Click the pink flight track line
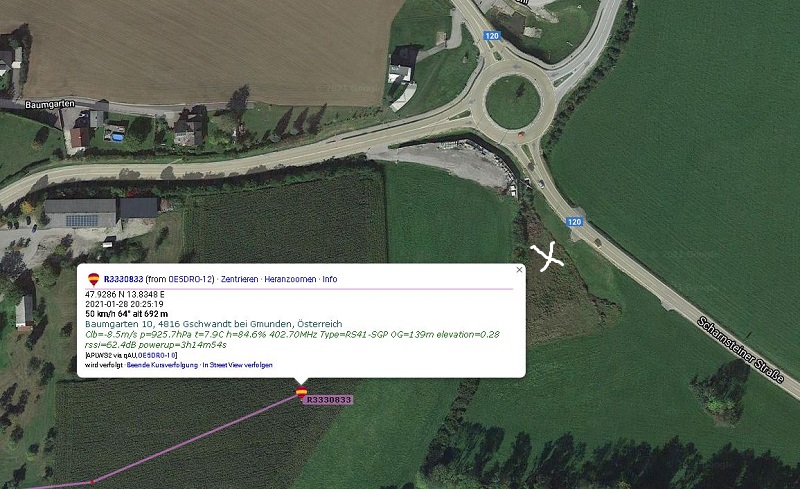 point(194,438)
